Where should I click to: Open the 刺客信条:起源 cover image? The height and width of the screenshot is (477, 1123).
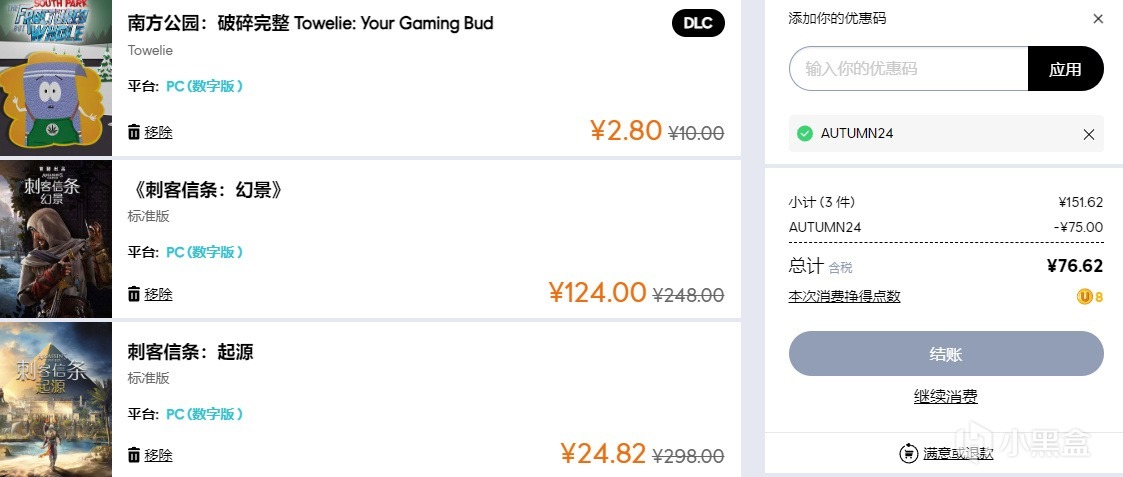56,400
